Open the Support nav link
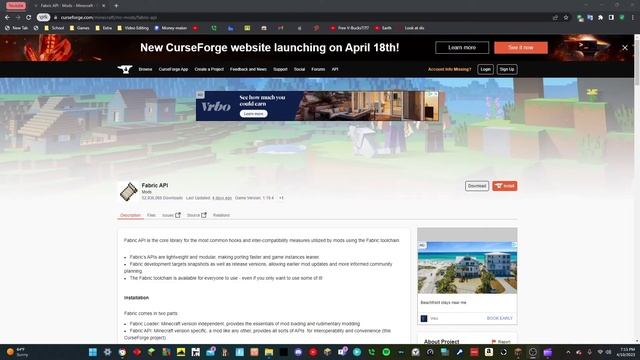This screenshot has width=640, height=360. [280, 69]
